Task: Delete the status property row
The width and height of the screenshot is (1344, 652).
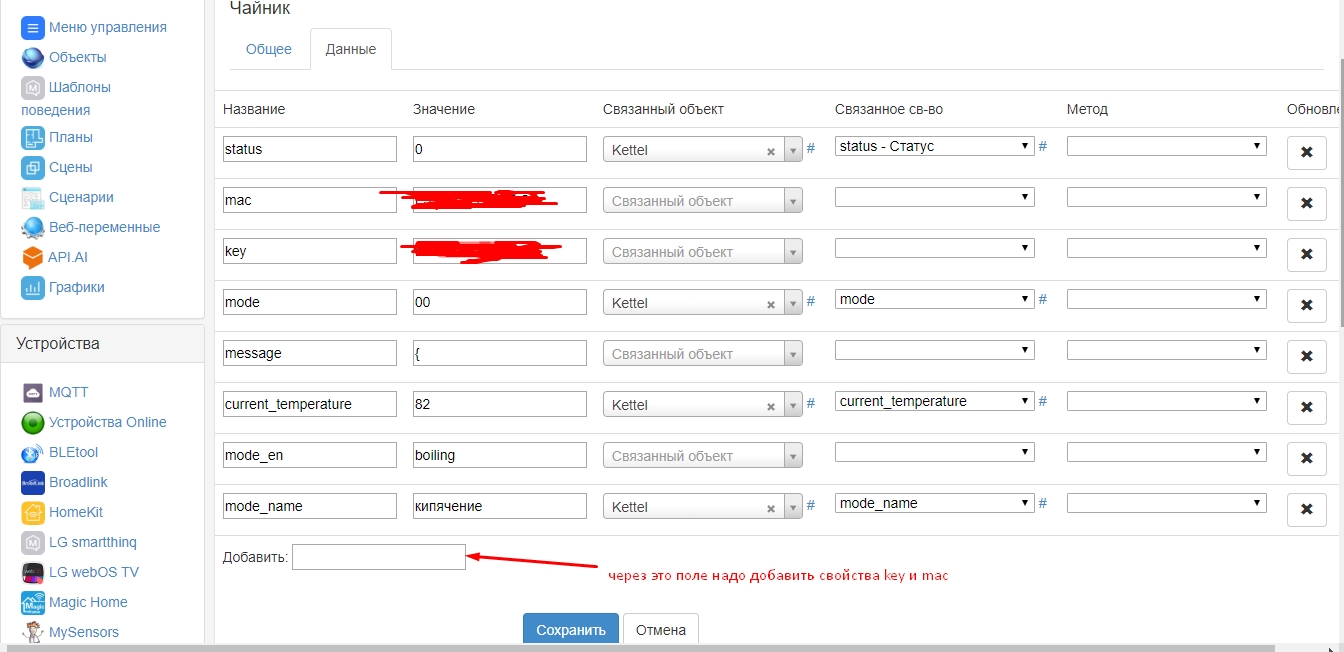Action: [x=1306, y=152]
